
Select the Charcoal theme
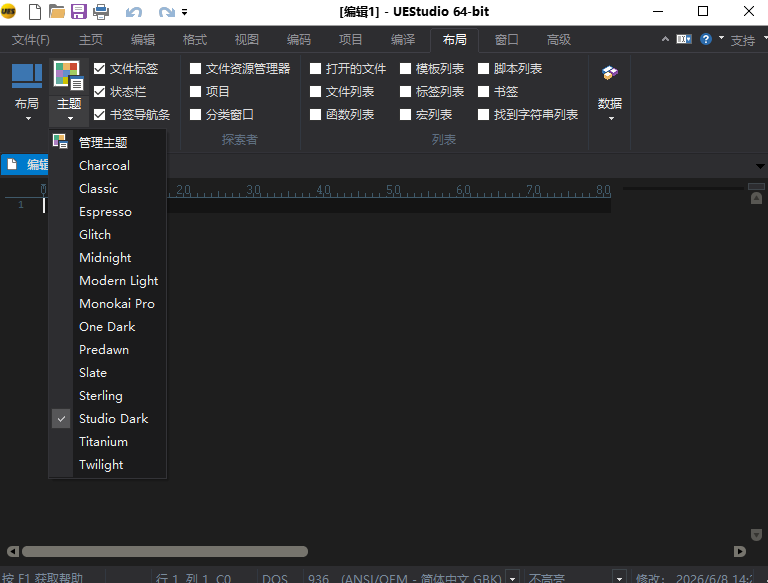tap(108, 166)
